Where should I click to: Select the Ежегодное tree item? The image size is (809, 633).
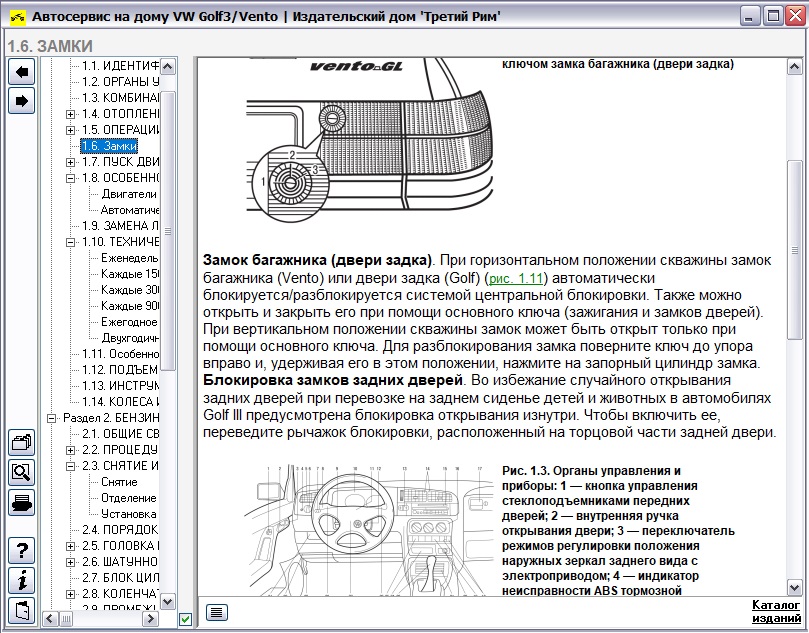(130, 322)
